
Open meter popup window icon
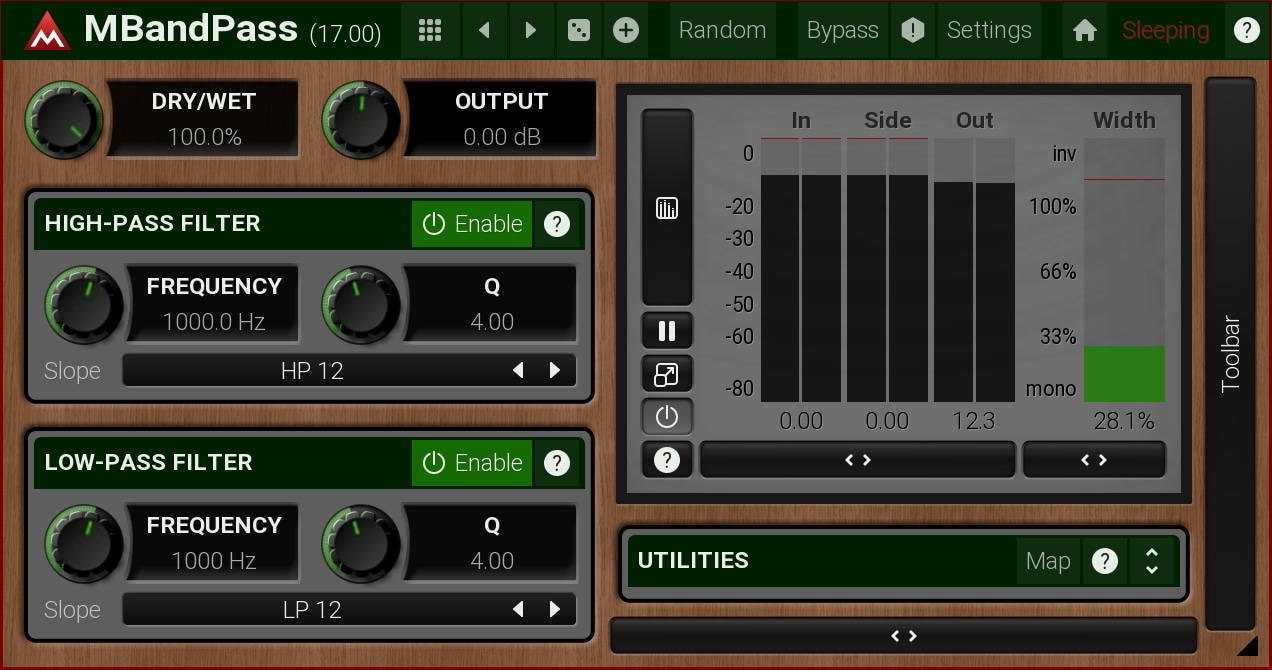click(667, 375)
